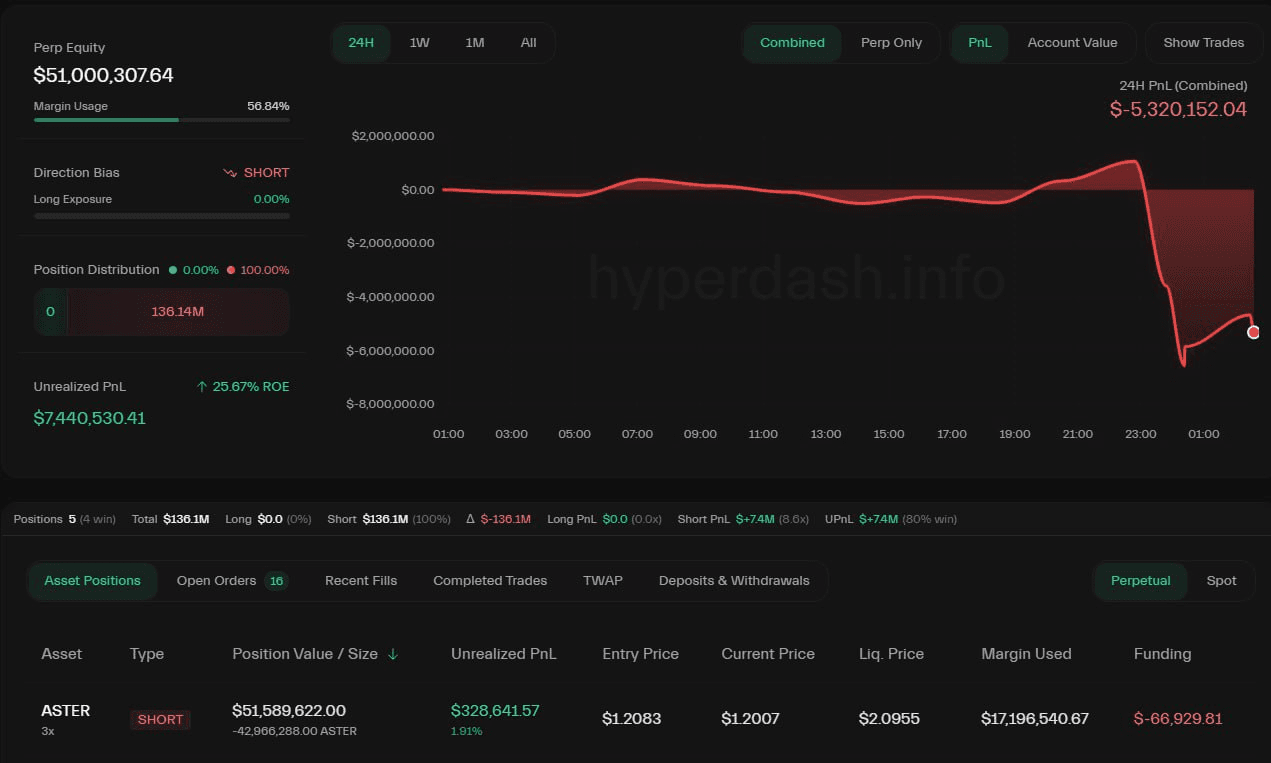Click the red endpoint dot on PnL chart
The height and width of the screenshot is (763, 1271).
coord(1254,332)
